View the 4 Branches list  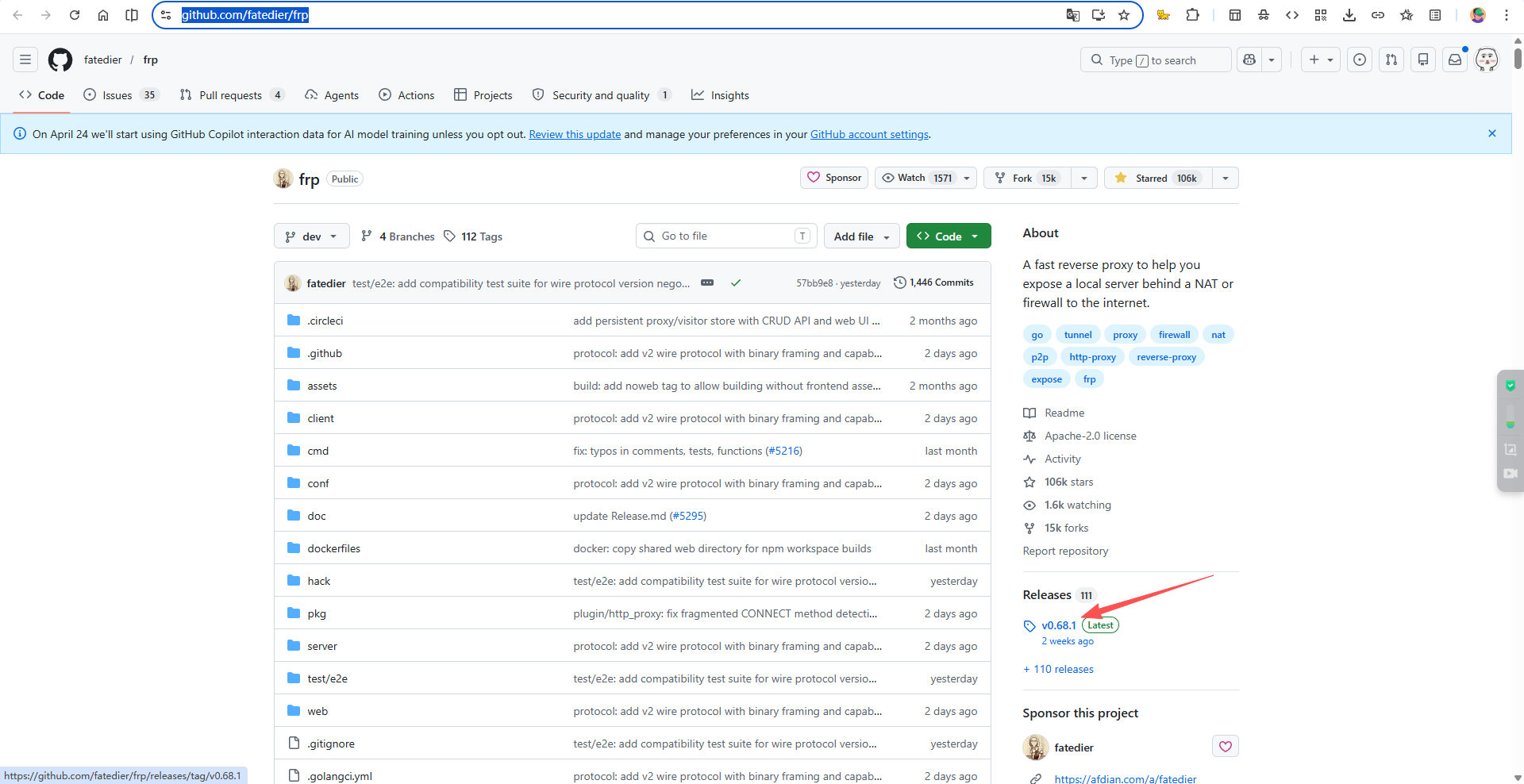pyautogui.click(x=398, y=236)
